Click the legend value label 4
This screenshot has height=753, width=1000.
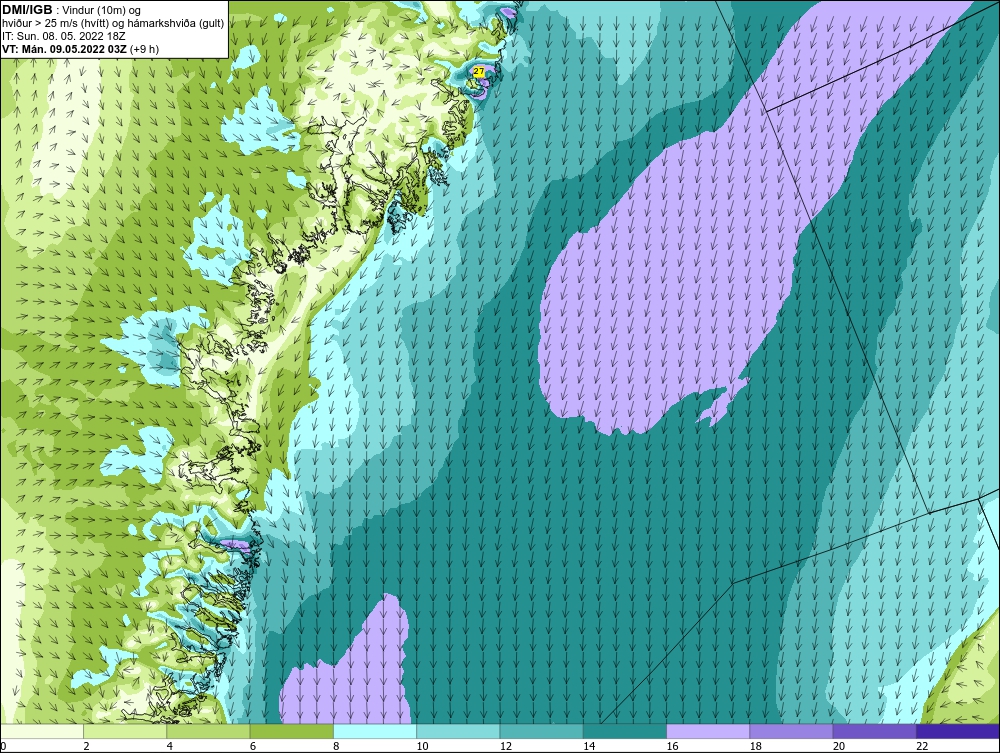(x=170, y=747)
